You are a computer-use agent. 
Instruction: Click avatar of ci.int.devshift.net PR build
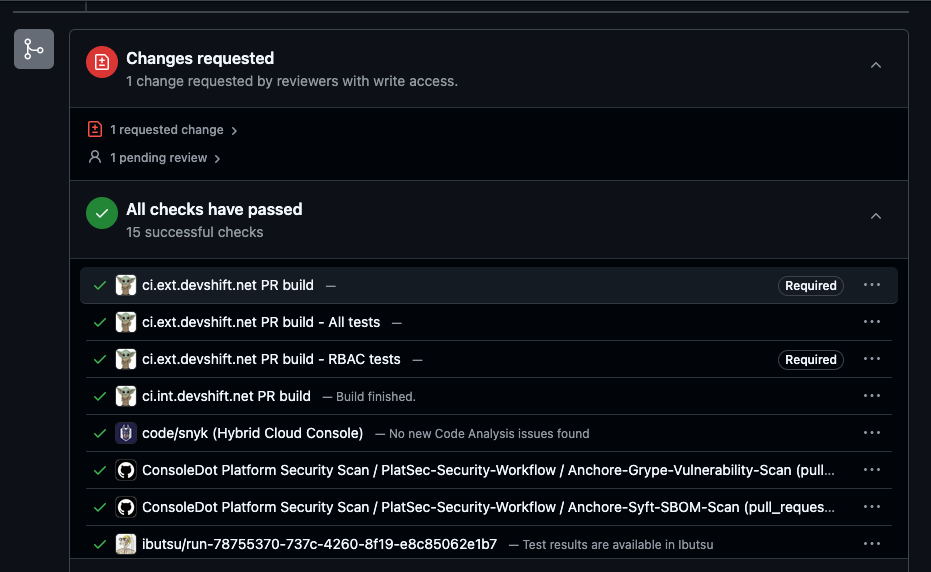click(x=126, y=396)
